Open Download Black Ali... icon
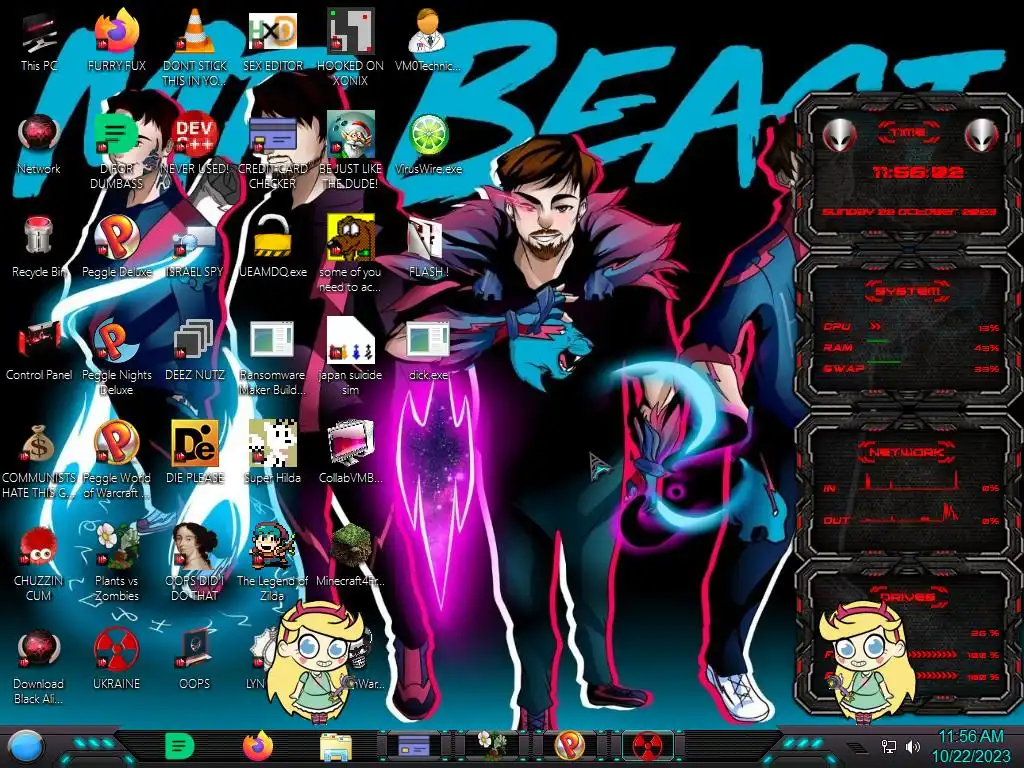The image size is (1024, 768). [x=39, y=650]
